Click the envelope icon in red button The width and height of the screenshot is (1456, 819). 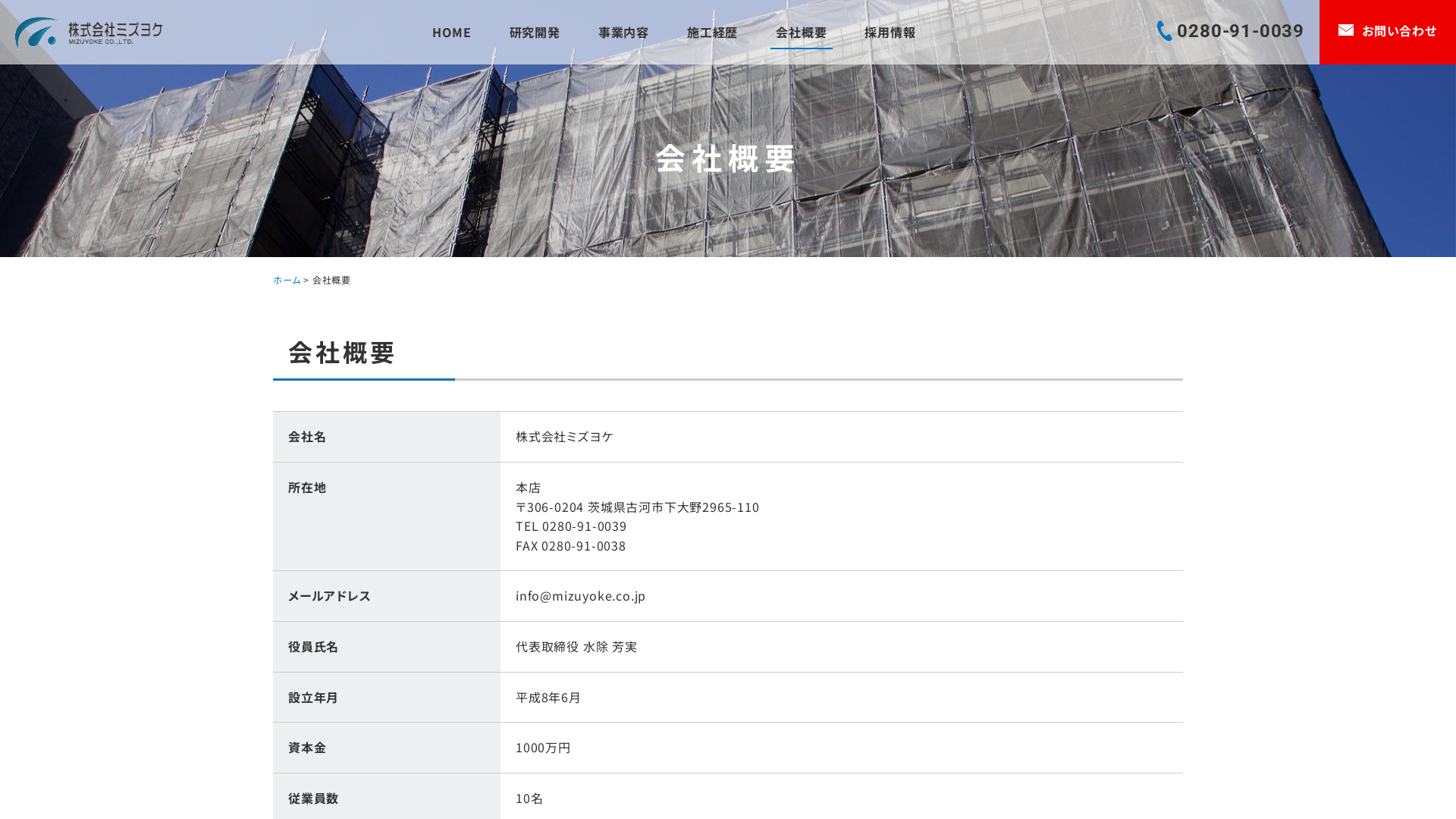(1346, 30)
